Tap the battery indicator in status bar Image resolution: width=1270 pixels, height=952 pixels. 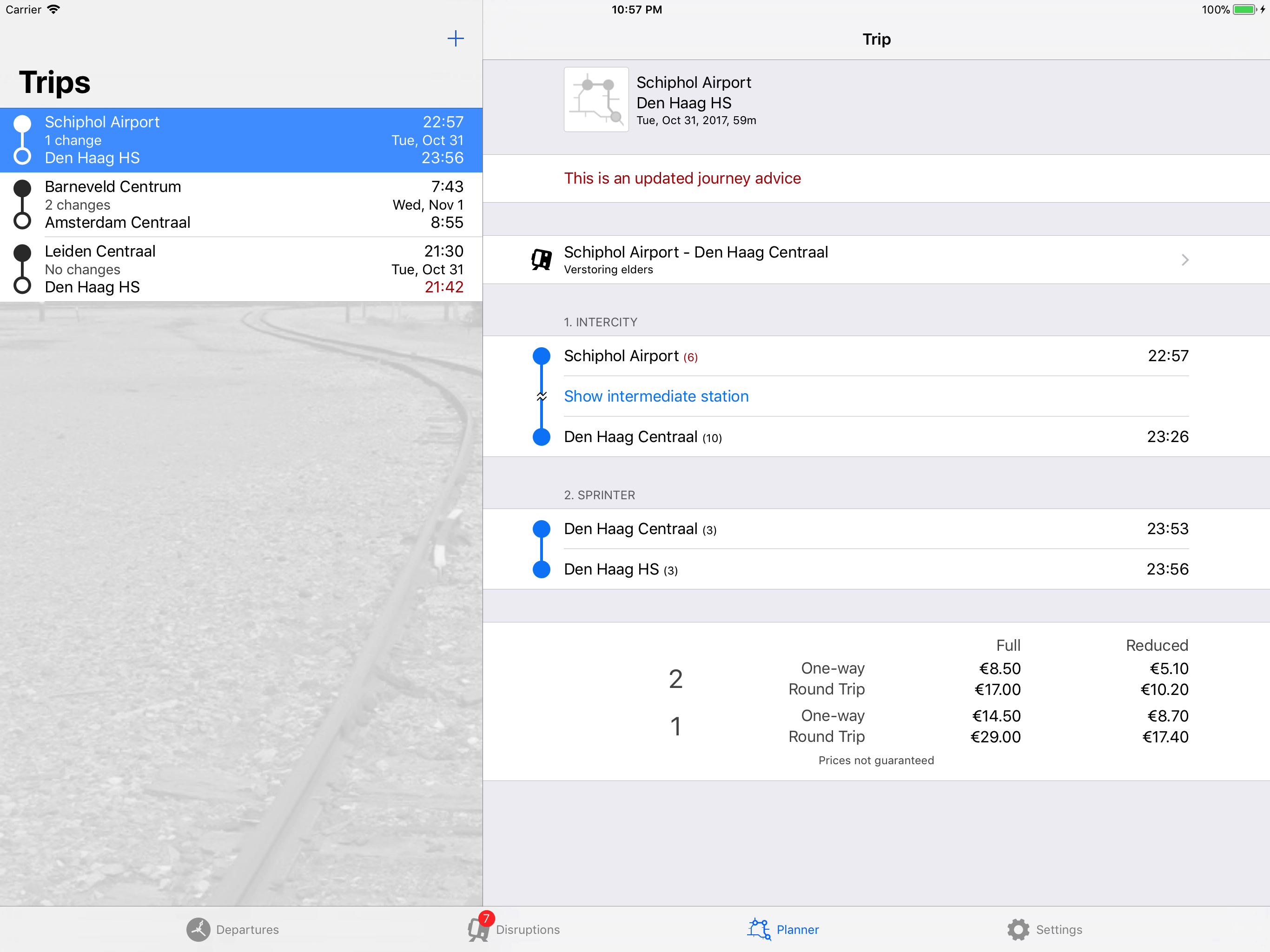1244,10
